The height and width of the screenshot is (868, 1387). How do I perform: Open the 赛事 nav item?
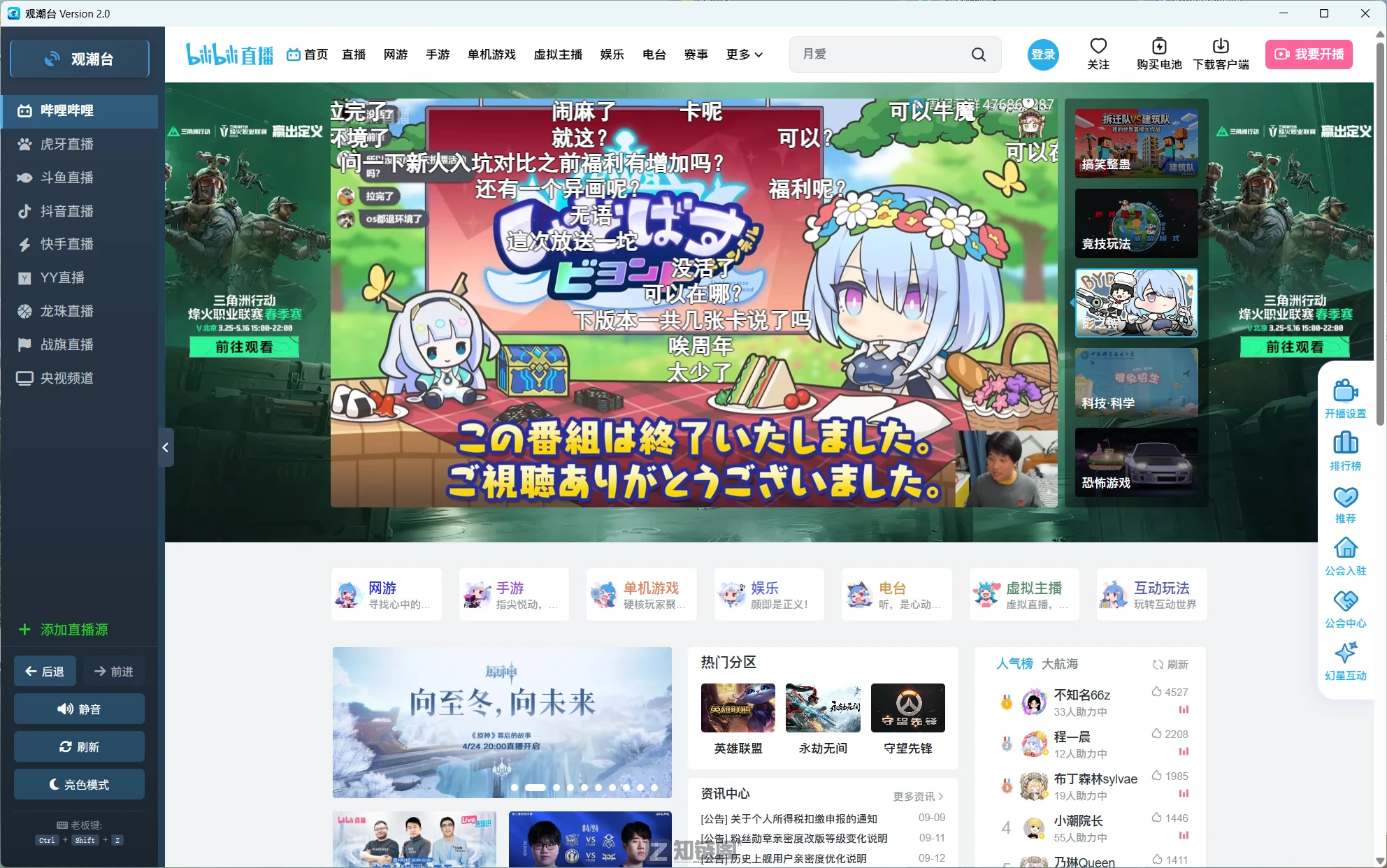pyautogui.click(x=696, y=55)
